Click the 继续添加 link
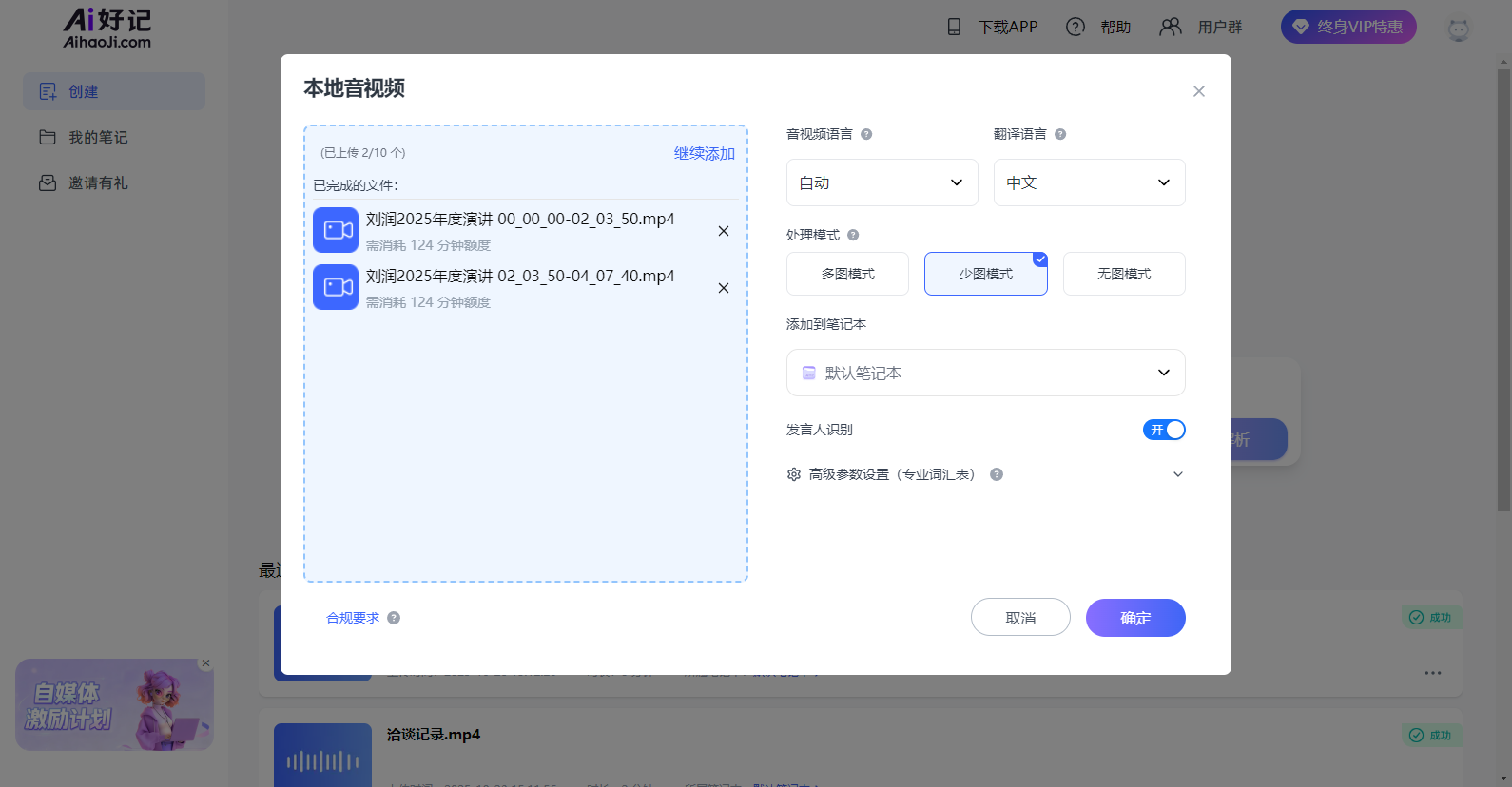Image resolution: width=1512 pixels, height=787 pixels. click(x=704, y=153)
